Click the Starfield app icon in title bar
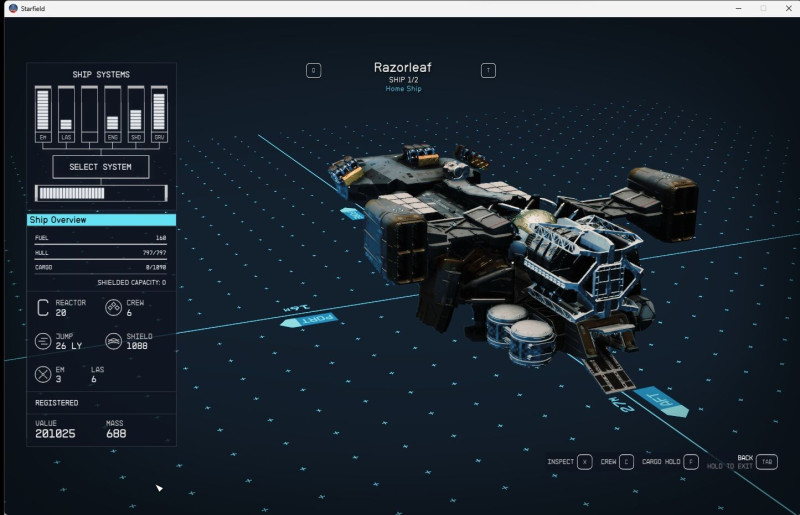800x515 pixels. click(x=13, y=8)
